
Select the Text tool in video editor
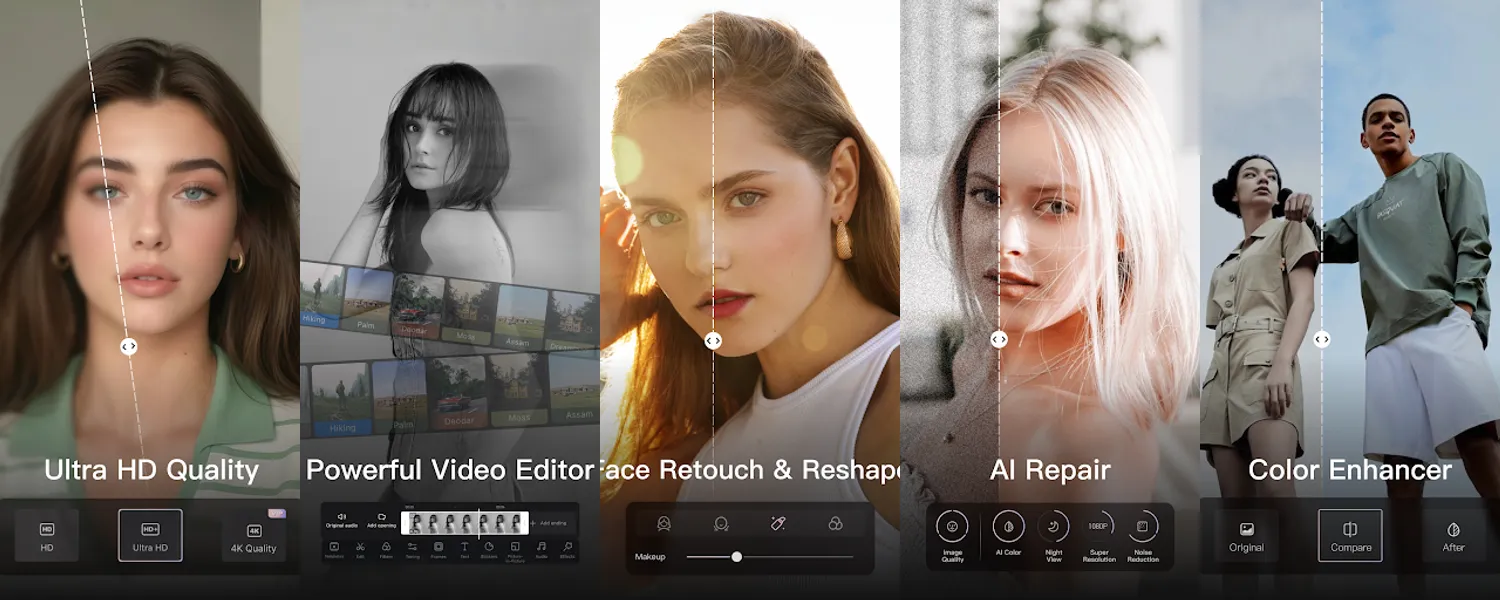pyautogui.click(x=465, y=546)
